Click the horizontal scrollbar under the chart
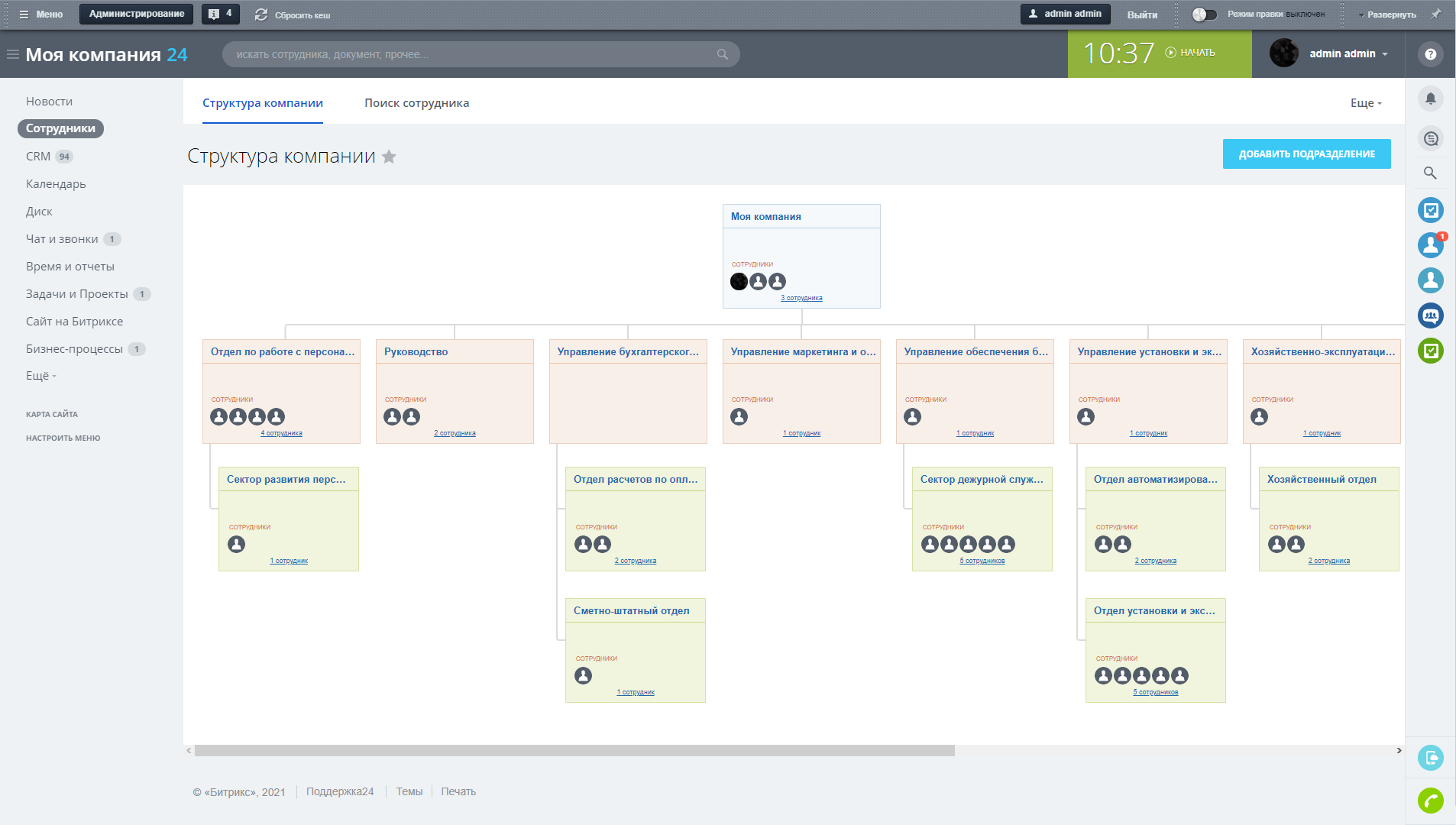Image resolution: width=1456 pixels, height=825 pixels. [x=574, y=751]
